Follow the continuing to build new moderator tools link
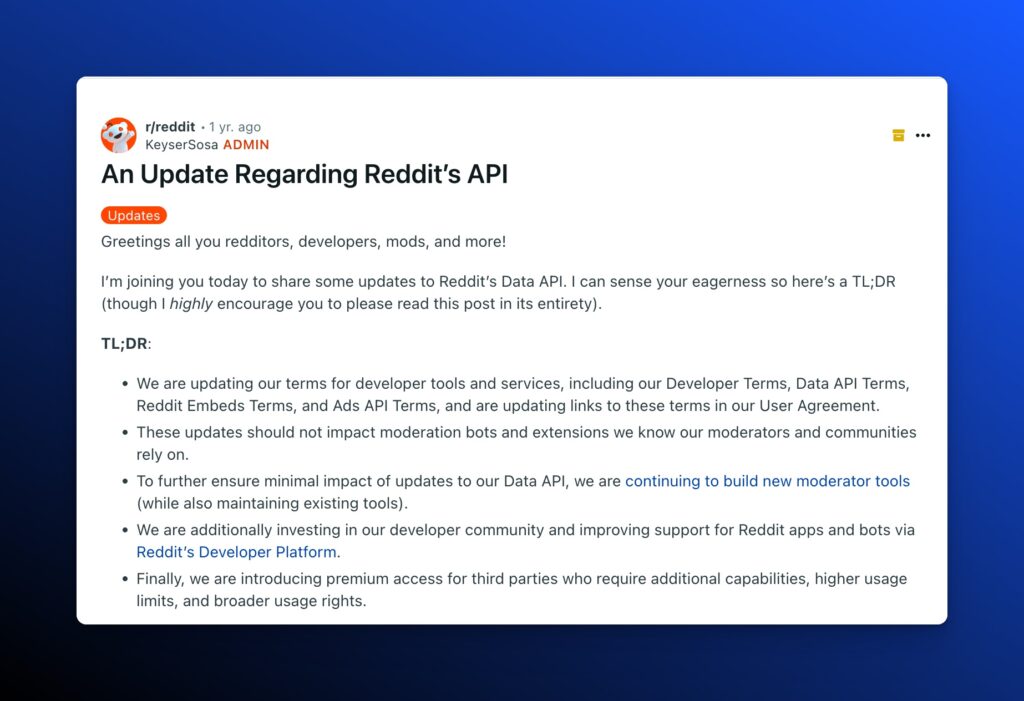The height and width of the screenshot is (701, 1024). (767, 481)
